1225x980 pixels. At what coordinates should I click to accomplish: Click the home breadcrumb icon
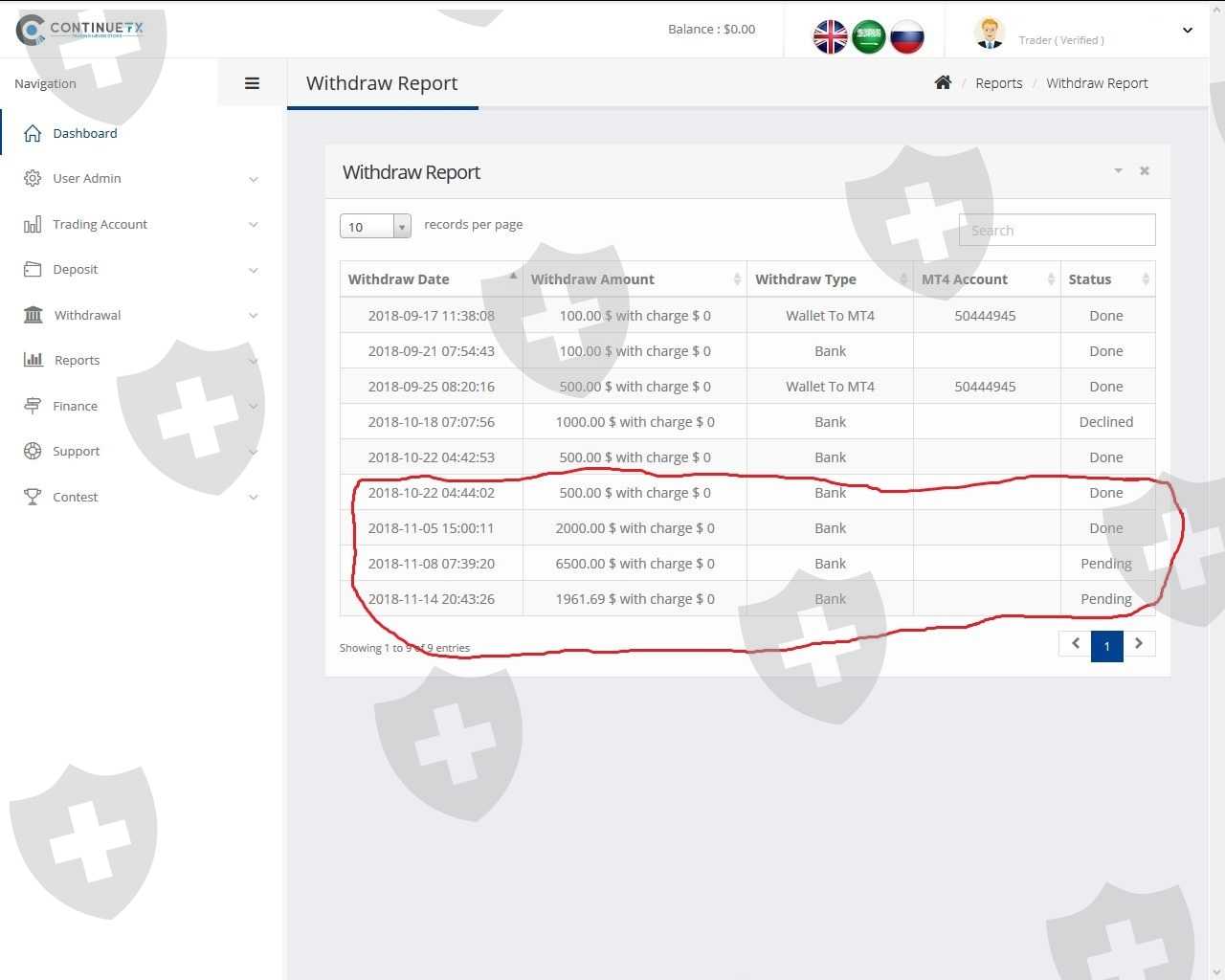[x=943, y=82]
